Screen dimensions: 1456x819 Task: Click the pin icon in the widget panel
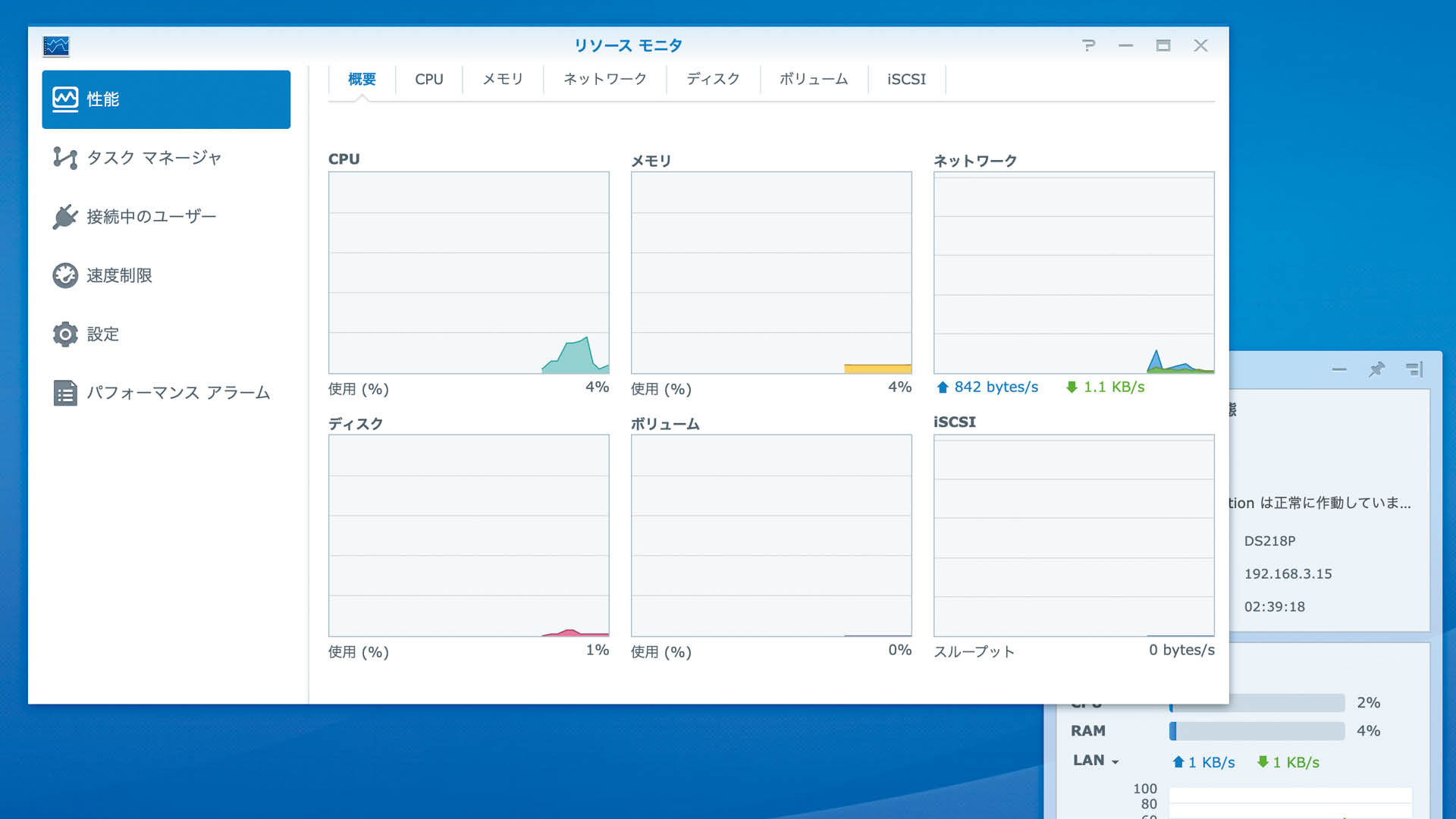click(1376, 369)
